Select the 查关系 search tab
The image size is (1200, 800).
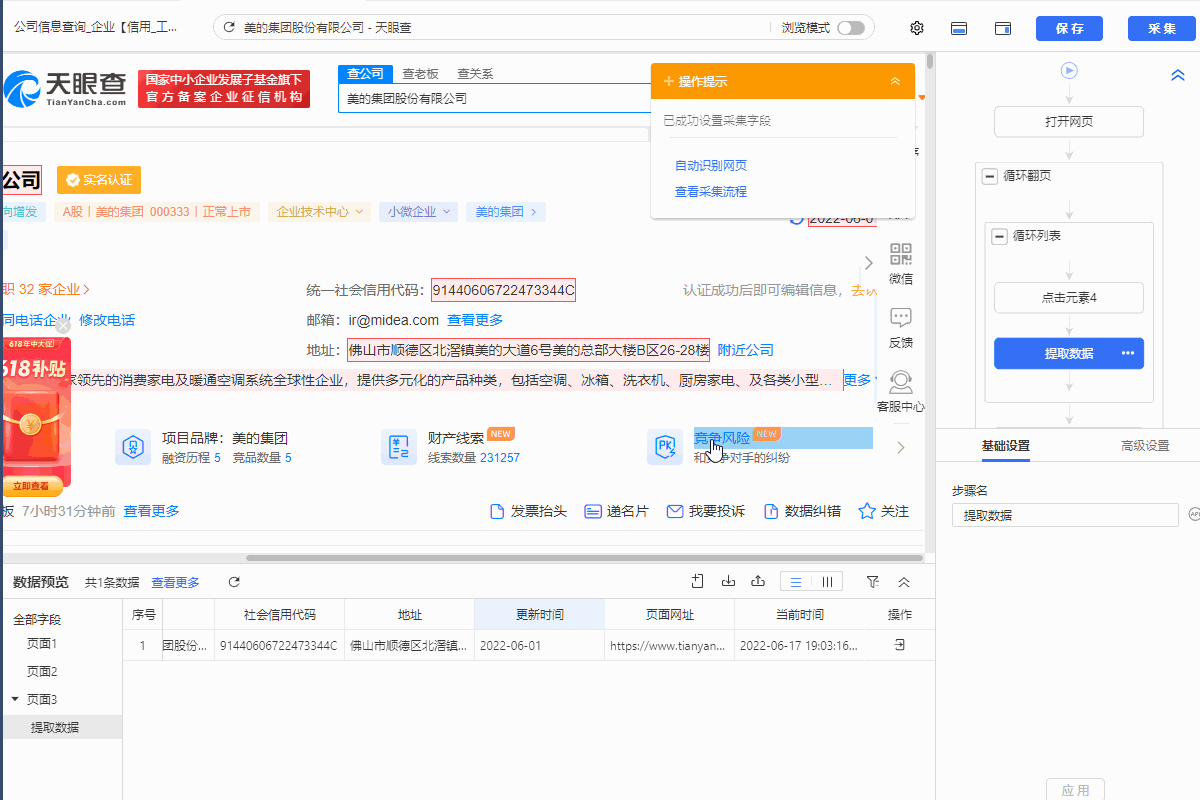pyautogui.click(x=475, y=74)
